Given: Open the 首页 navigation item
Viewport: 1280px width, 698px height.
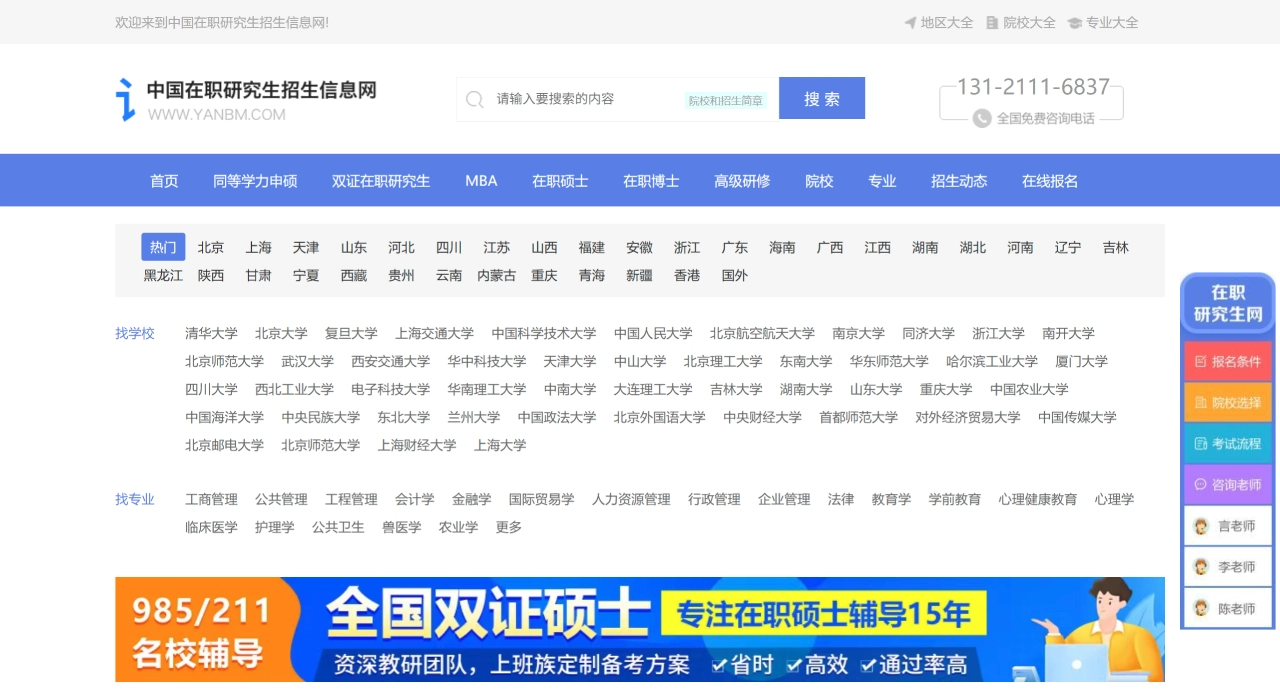Looking at the screenshot, I should 164,181.
